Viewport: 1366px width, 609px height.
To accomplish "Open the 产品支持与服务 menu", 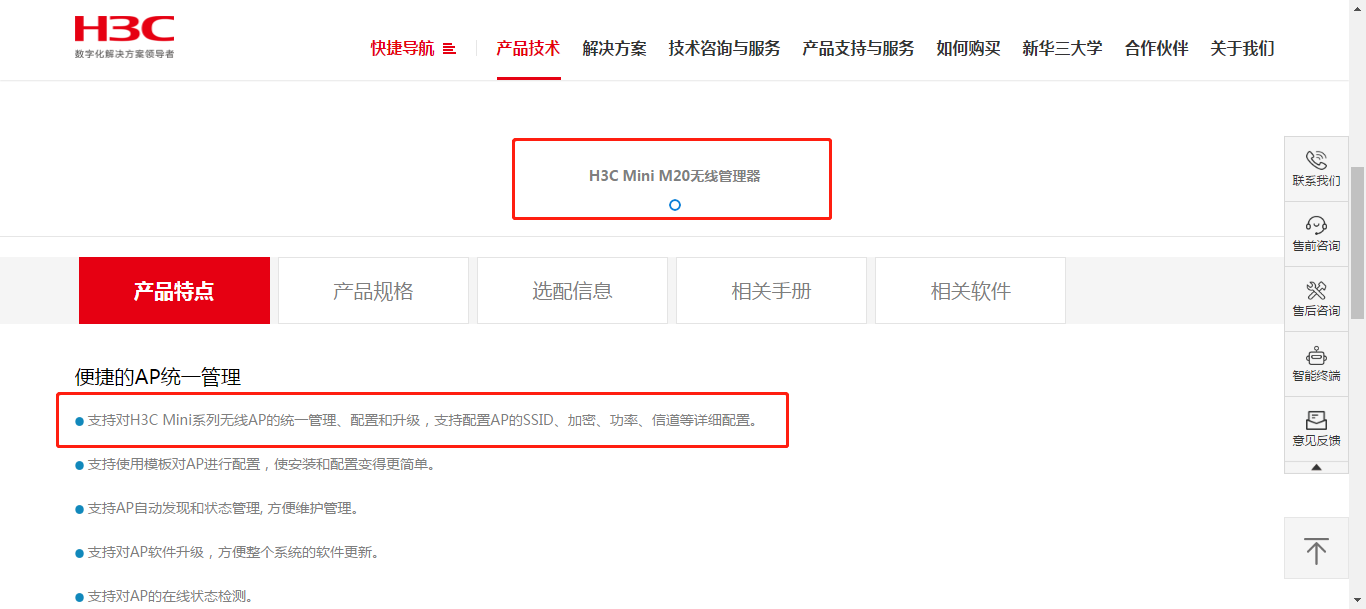I will pyautogui.click(x=858, y=48).
